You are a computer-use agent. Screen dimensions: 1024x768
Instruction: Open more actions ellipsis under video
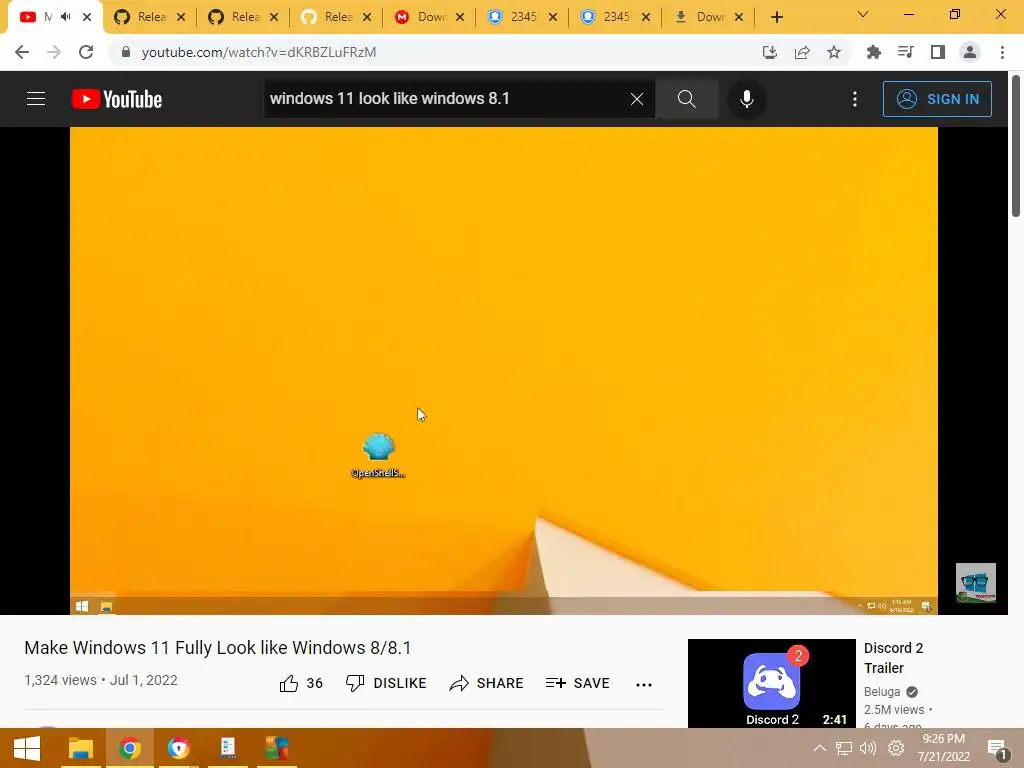pos(644,684)
